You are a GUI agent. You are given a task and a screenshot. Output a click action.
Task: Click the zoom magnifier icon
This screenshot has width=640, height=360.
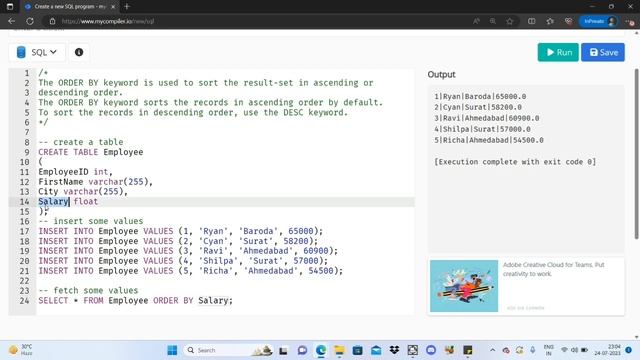[x=493, y=21]
